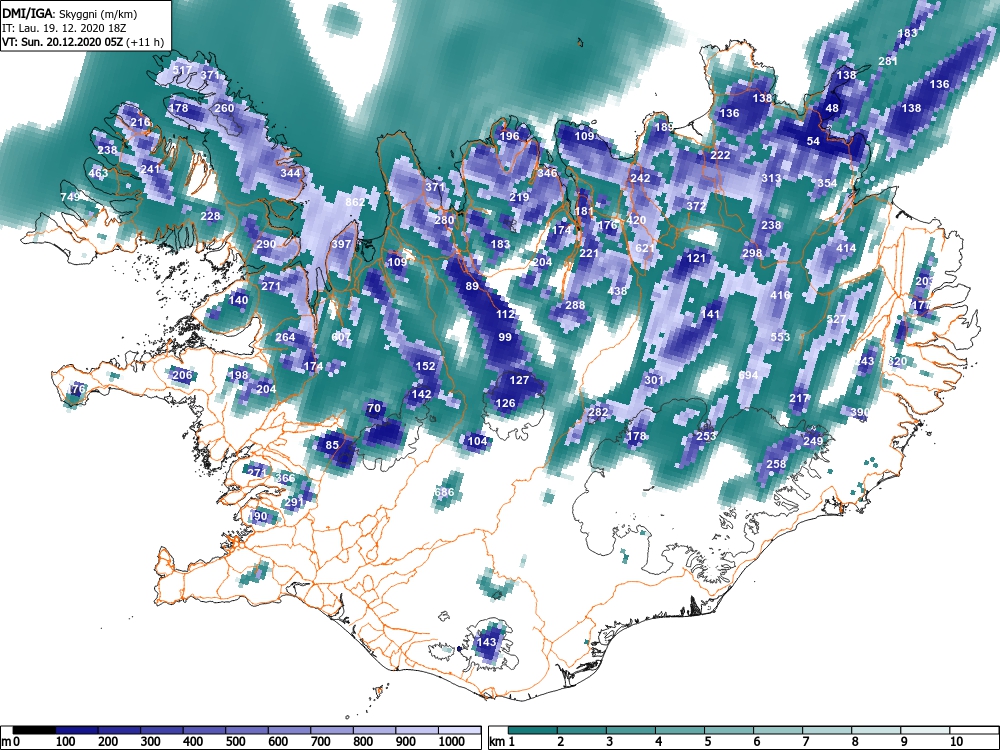Screen dimensions: 1000x750
Task: Click visibility value 264 on the map
Action: 285,337
